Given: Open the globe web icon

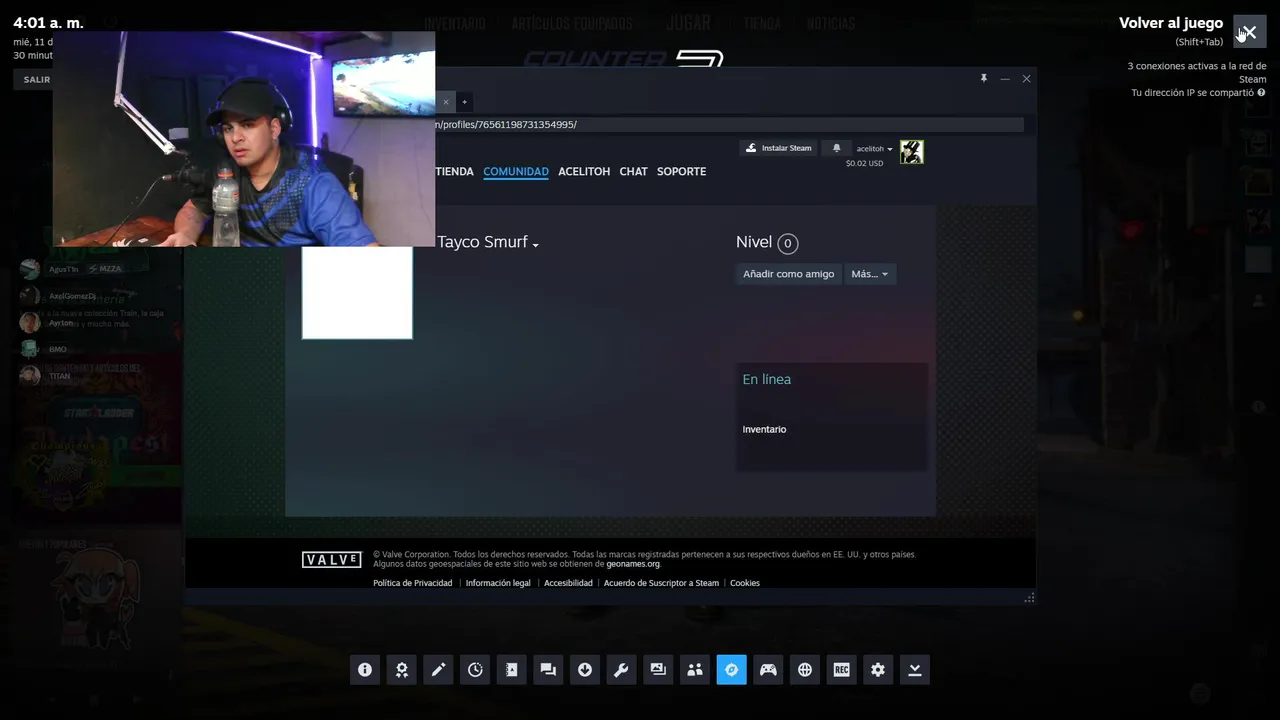Looking at the screenshot, I should pyautogui.click(x=805, y=670).
